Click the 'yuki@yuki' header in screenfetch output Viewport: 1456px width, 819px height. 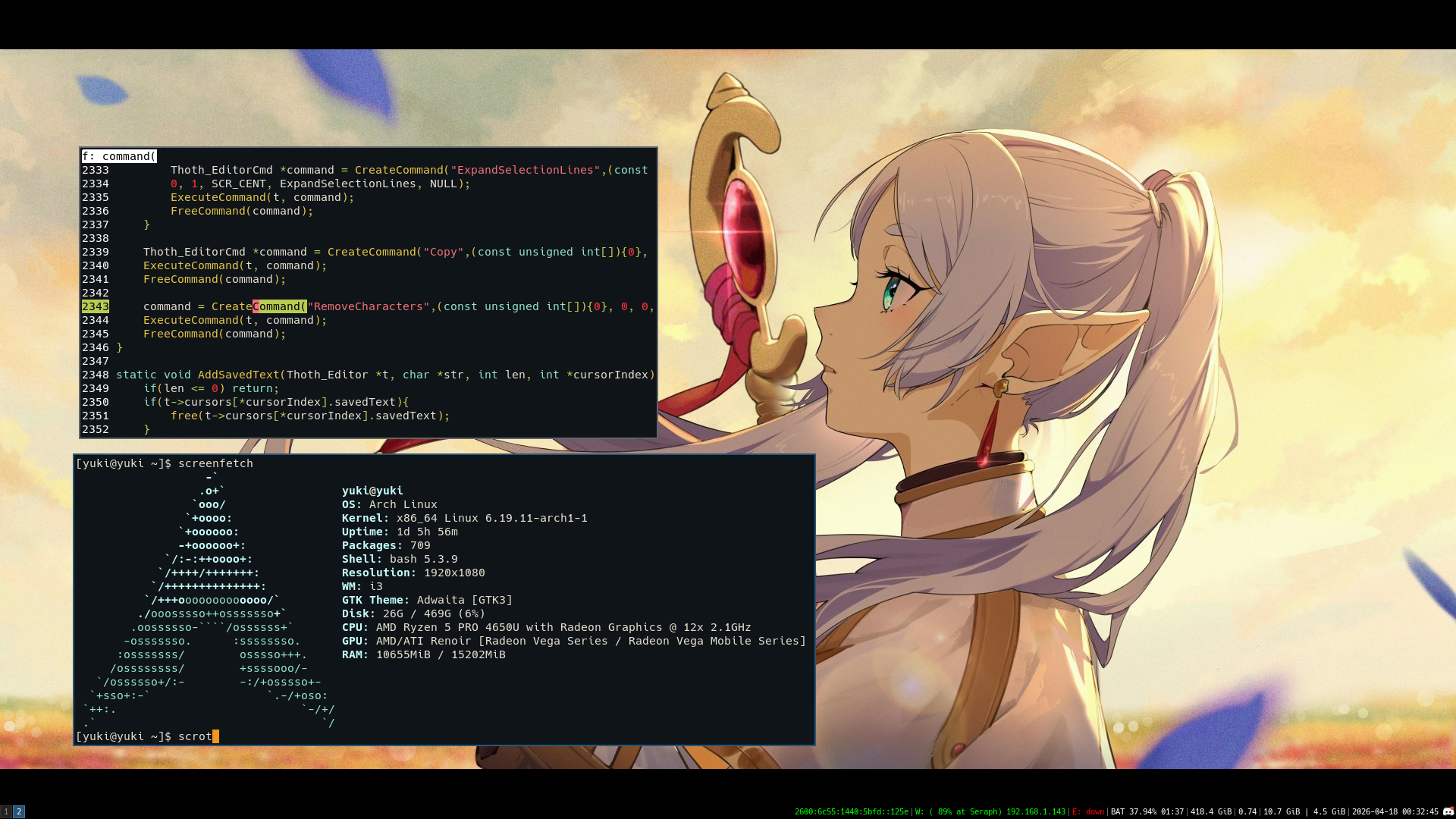372,491
